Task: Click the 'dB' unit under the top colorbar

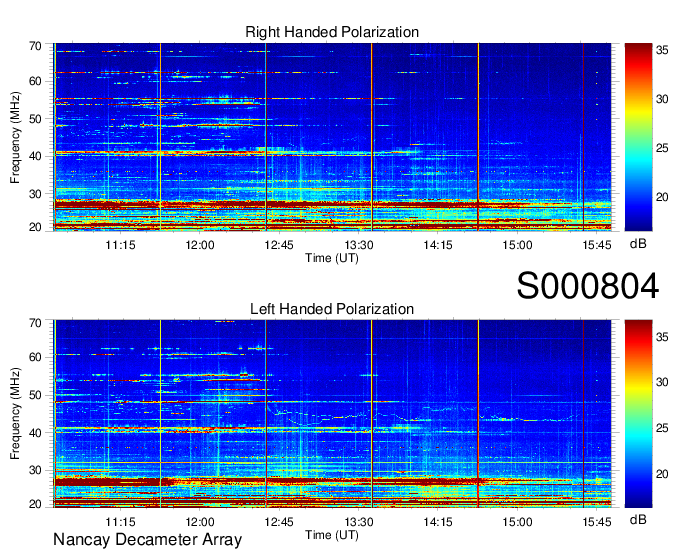Action: (638, 244)
